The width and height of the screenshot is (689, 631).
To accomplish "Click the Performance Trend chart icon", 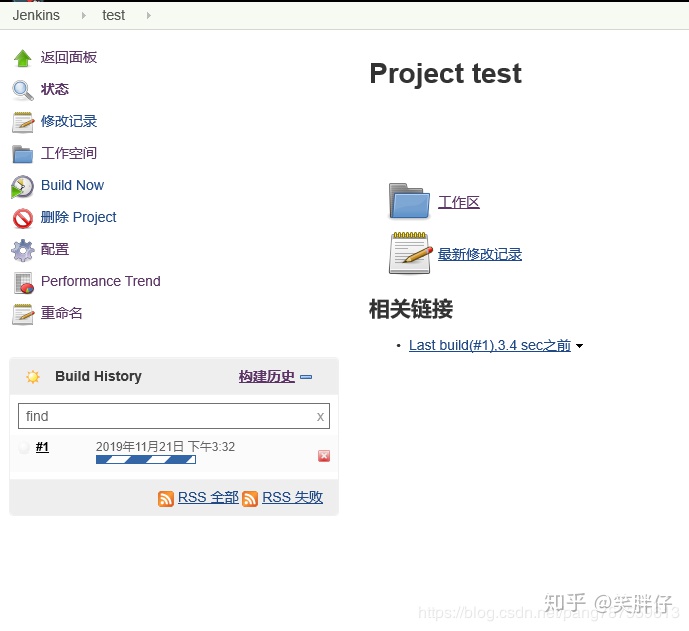I will [x=23, y=283].
